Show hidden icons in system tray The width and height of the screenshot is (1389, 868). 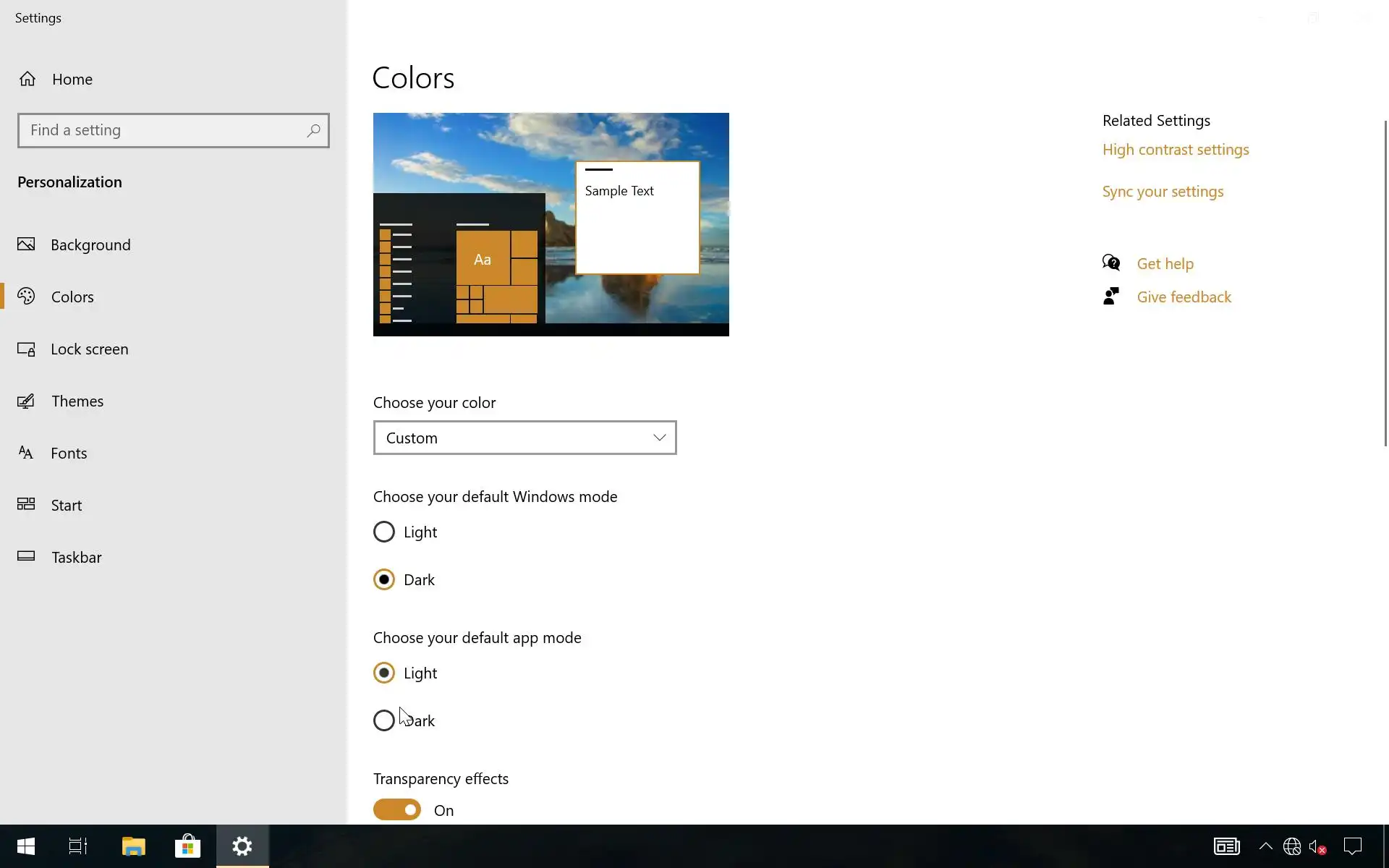(1265, 846)
